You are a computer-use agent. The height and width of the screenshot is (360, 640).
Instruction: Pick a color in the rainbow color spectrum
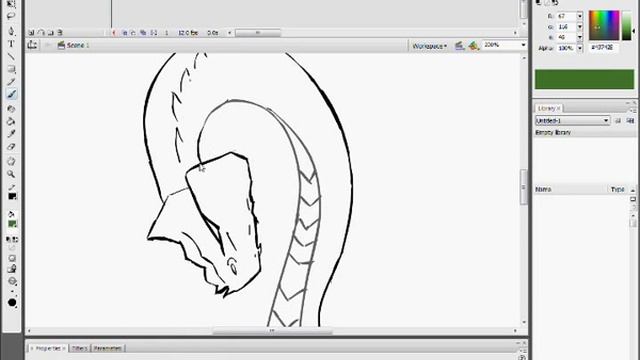coord(604,25)
